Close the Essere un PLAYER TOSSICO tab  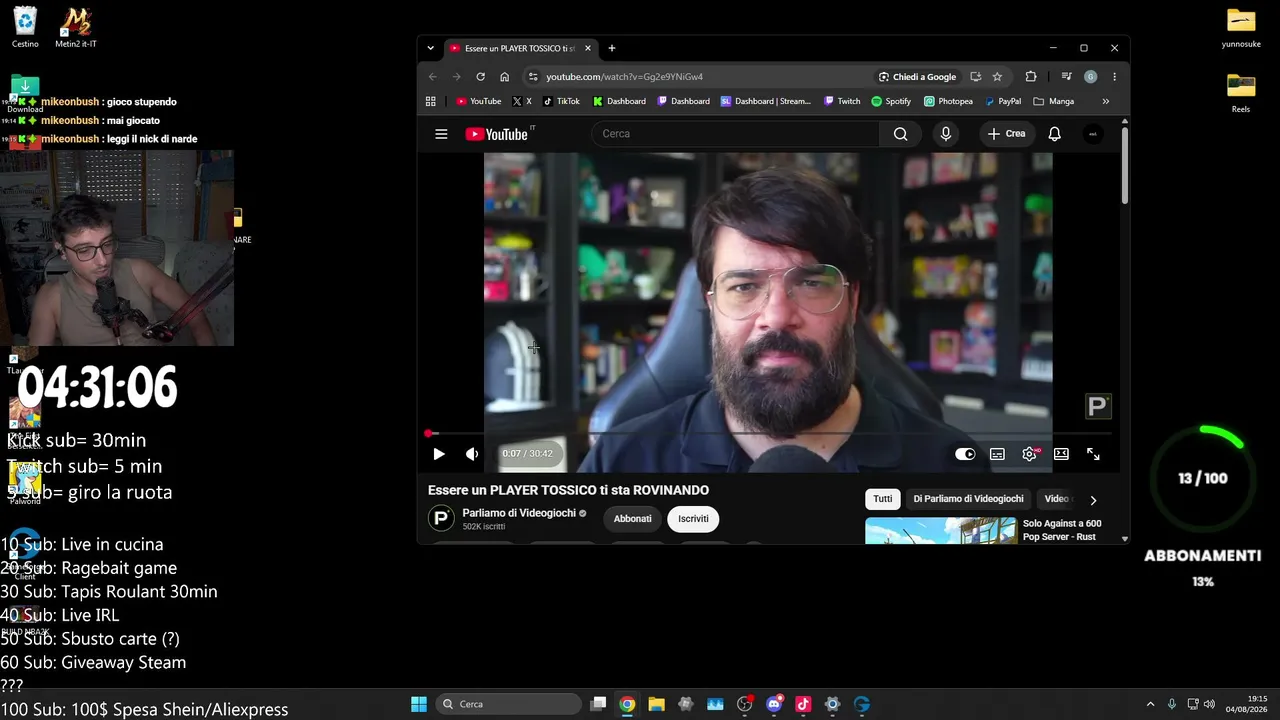[x=588, y=48]
